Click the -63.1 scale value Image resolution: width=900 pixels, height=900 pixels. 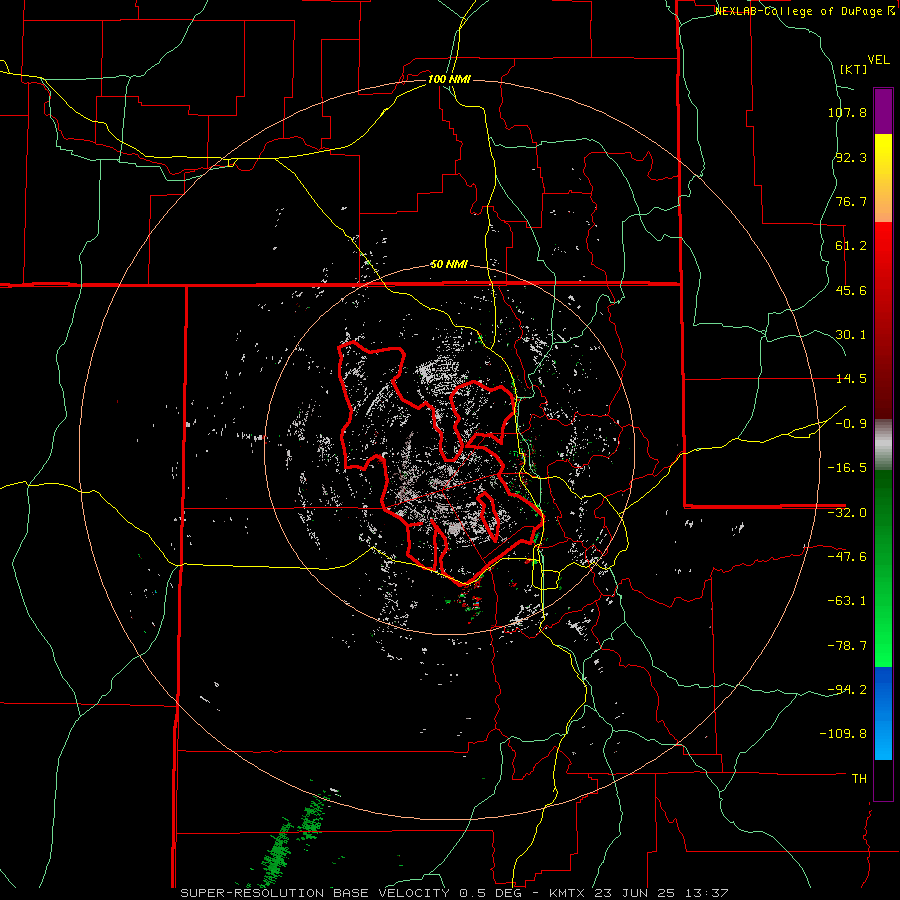click(x=847, y=601)
